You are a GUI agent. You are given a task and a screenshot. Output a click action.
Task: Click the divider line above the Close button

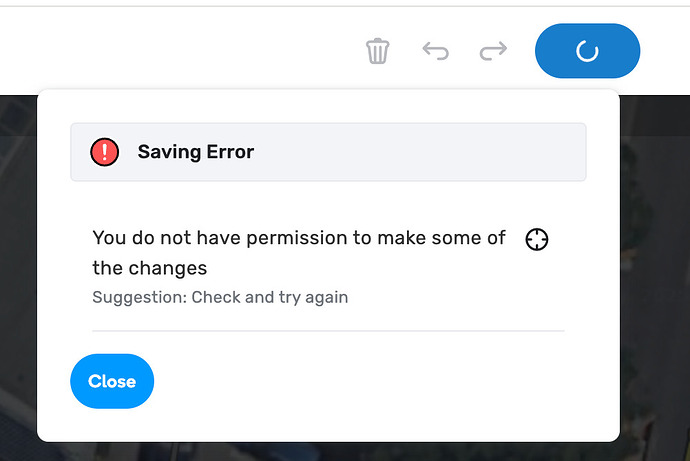(328, 330)
